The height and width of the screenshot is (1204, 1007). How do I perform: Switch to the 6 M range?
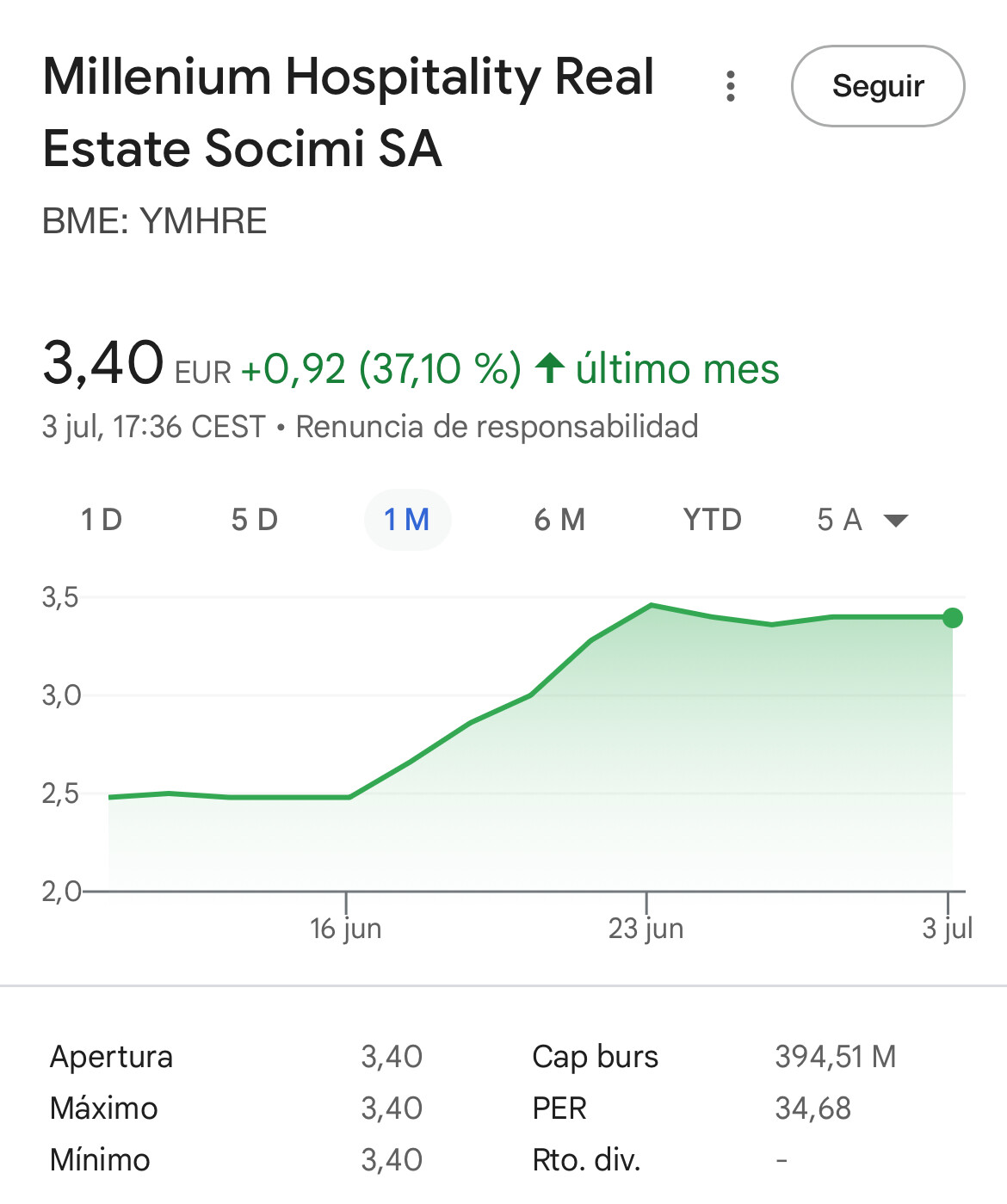click(x=559, y=520)
